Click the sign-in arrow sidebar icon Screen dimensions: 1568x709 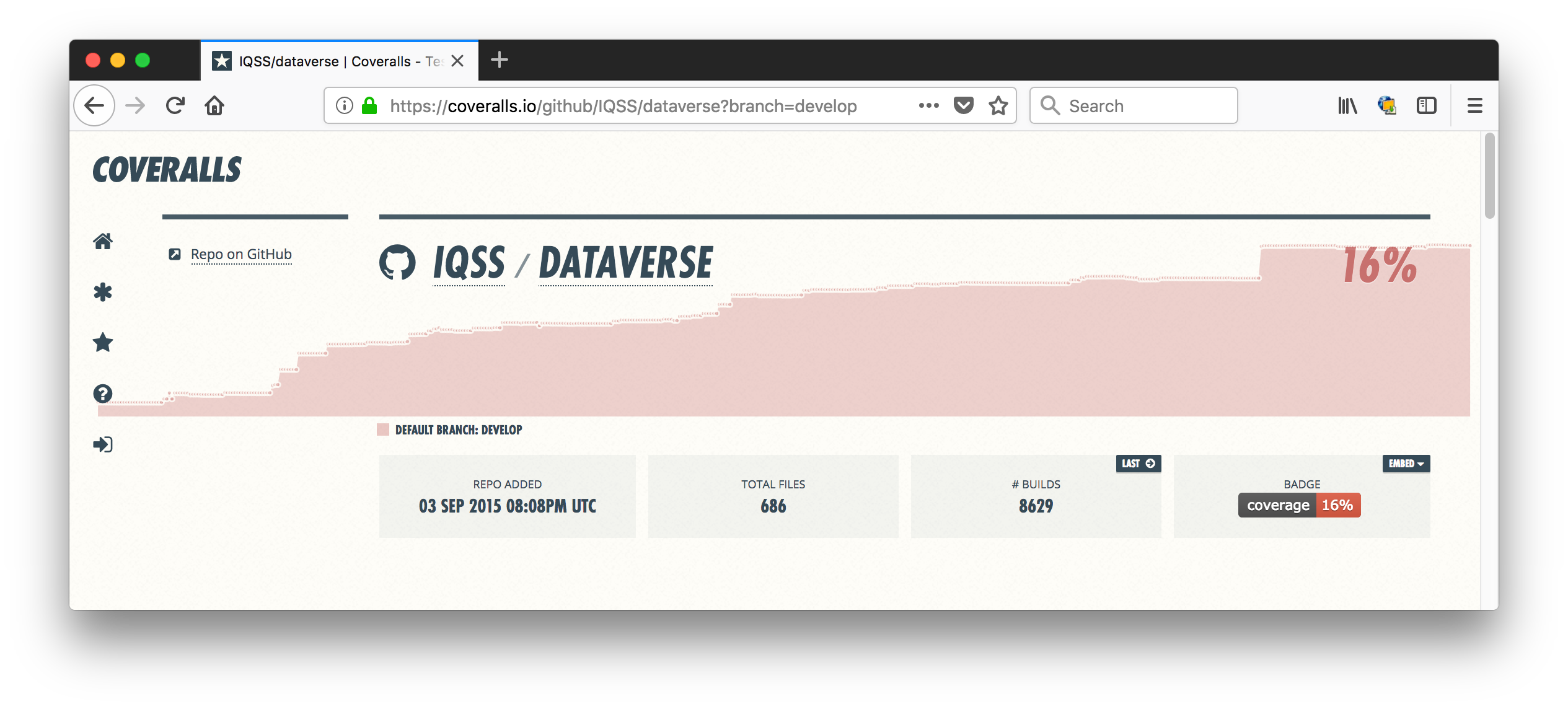tap(103, 444)
